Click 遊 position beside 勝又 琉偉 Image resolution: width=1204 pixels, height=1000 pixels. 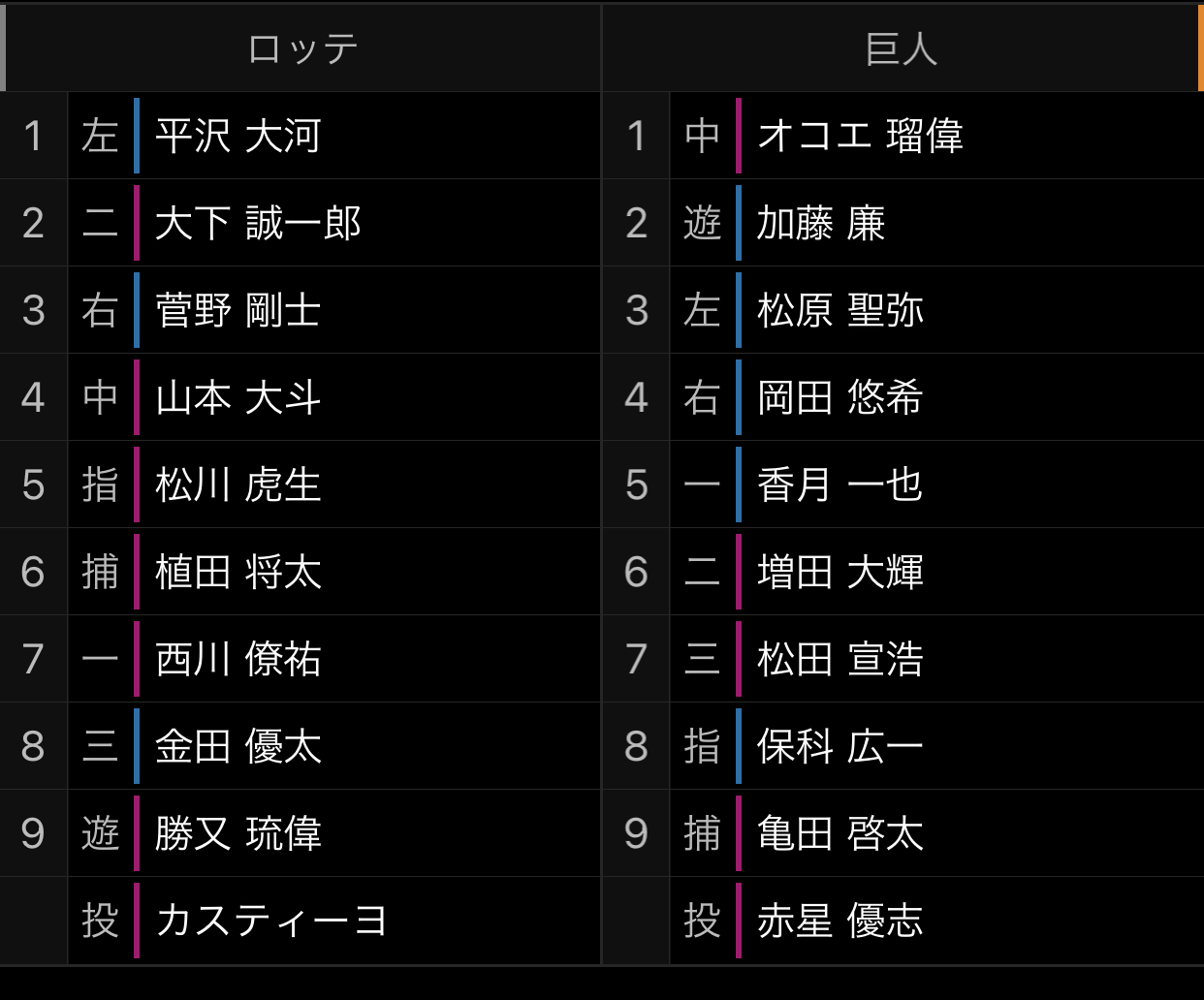coord(100,833)
